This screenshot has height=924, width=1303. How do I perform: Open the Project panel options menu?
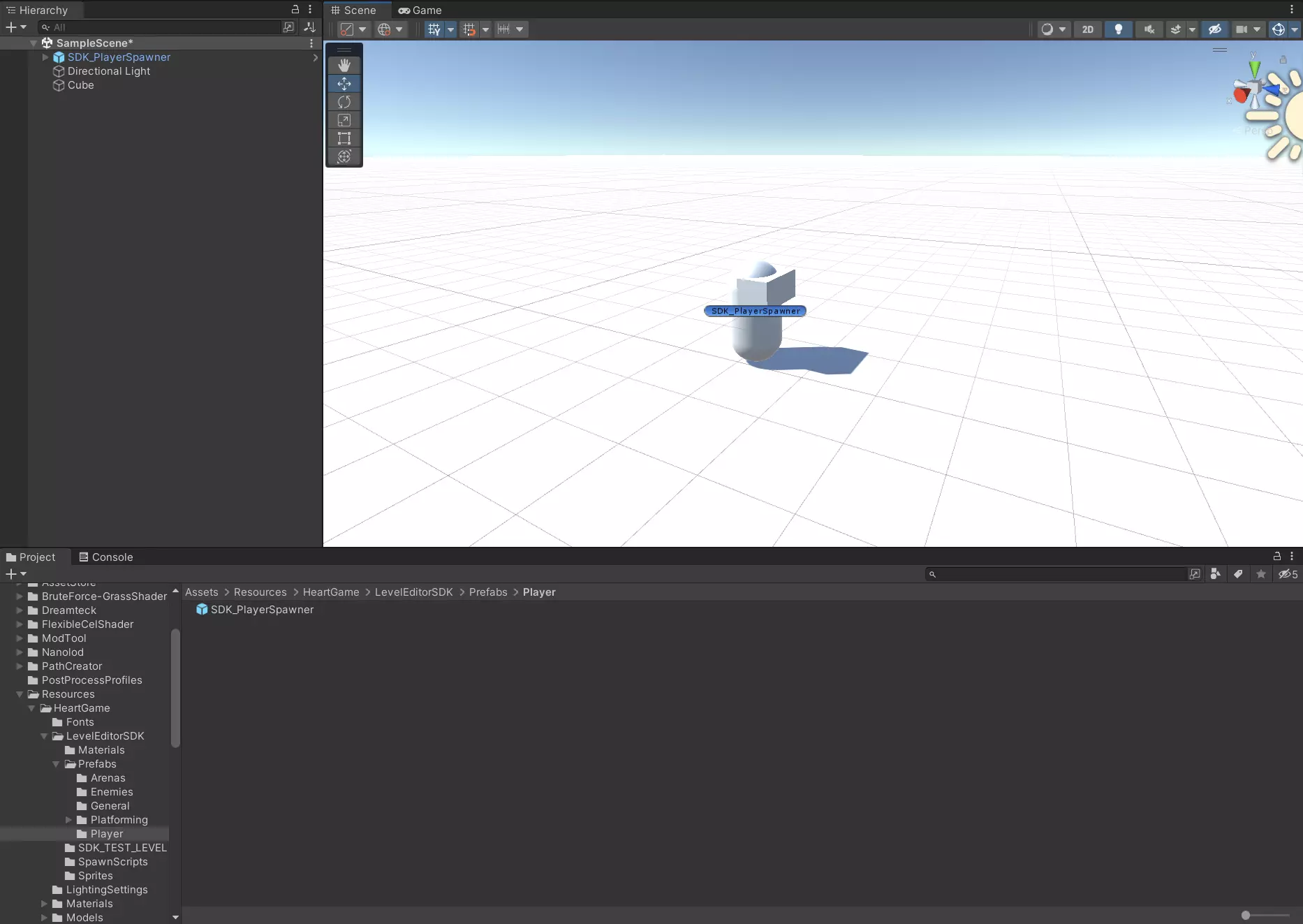click(1292, 557)
